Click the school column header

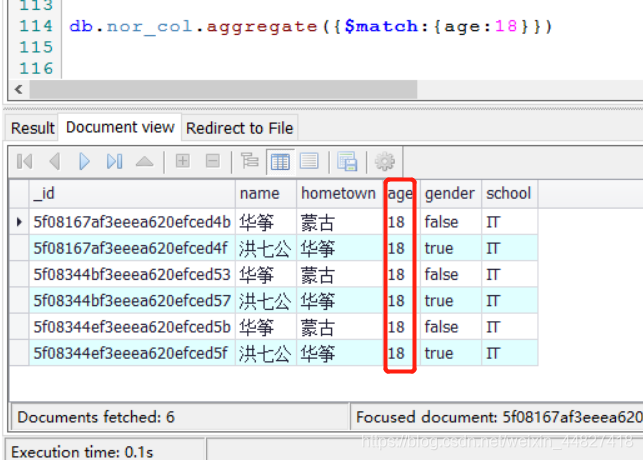[x=509, y=194]
